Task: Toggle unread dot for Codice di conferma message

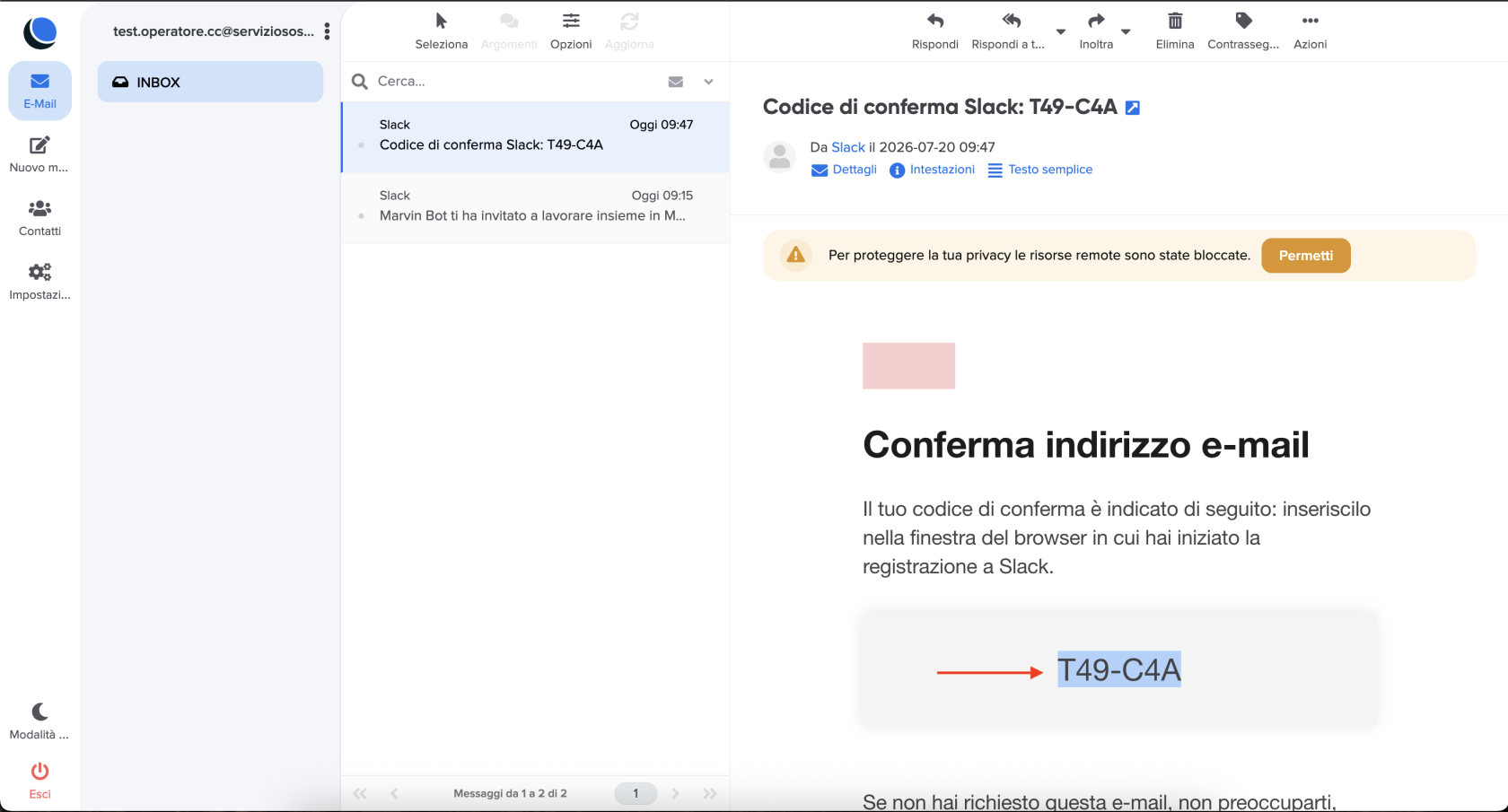Action: click(361, 144)
